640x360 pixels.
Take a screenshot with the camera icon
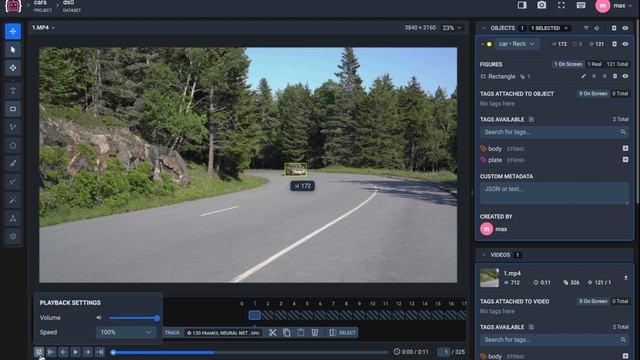coord(542,5)
